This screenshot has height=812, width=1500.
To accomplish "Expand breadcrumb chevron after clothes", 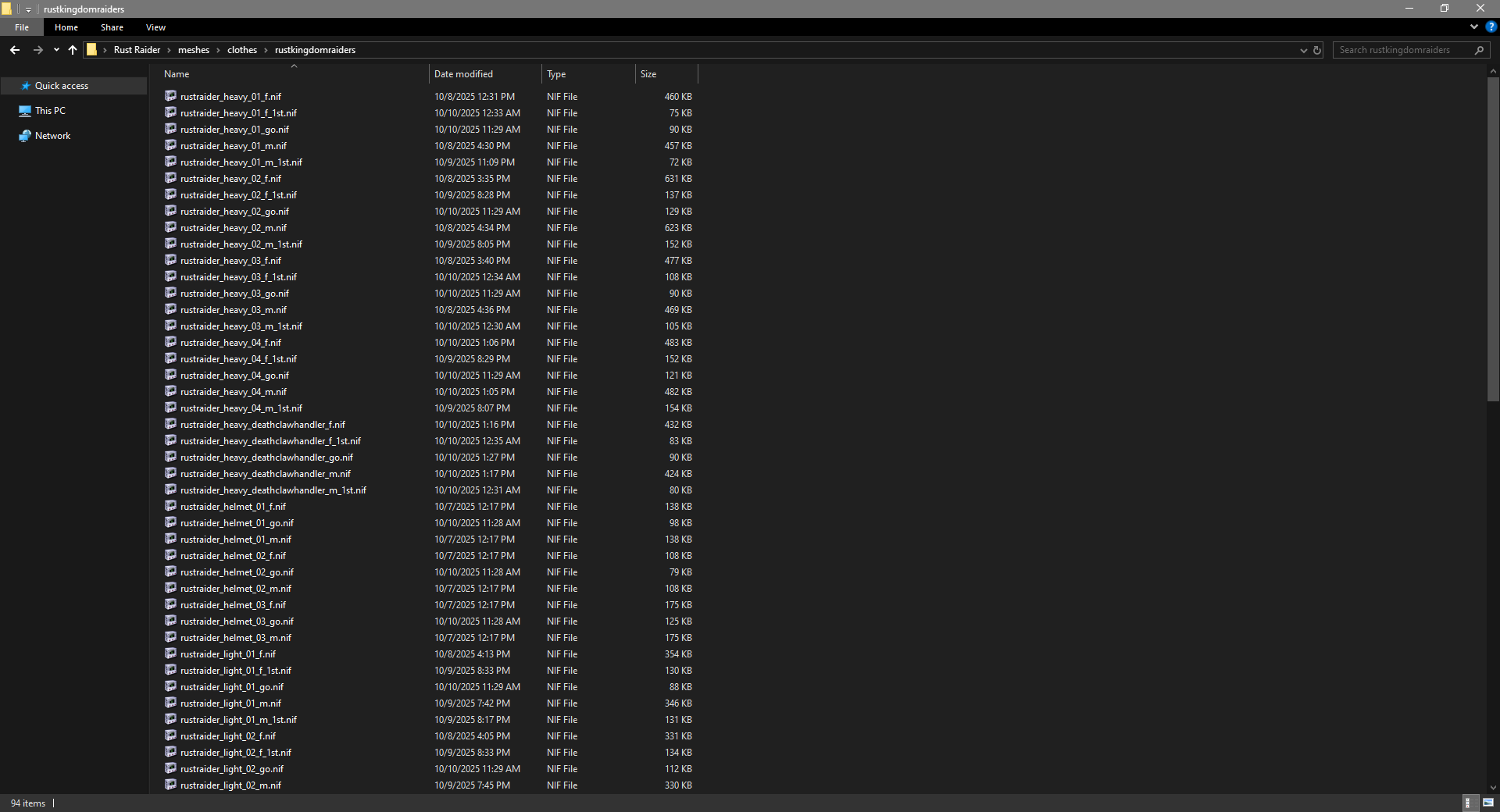I will click(266, 50).
